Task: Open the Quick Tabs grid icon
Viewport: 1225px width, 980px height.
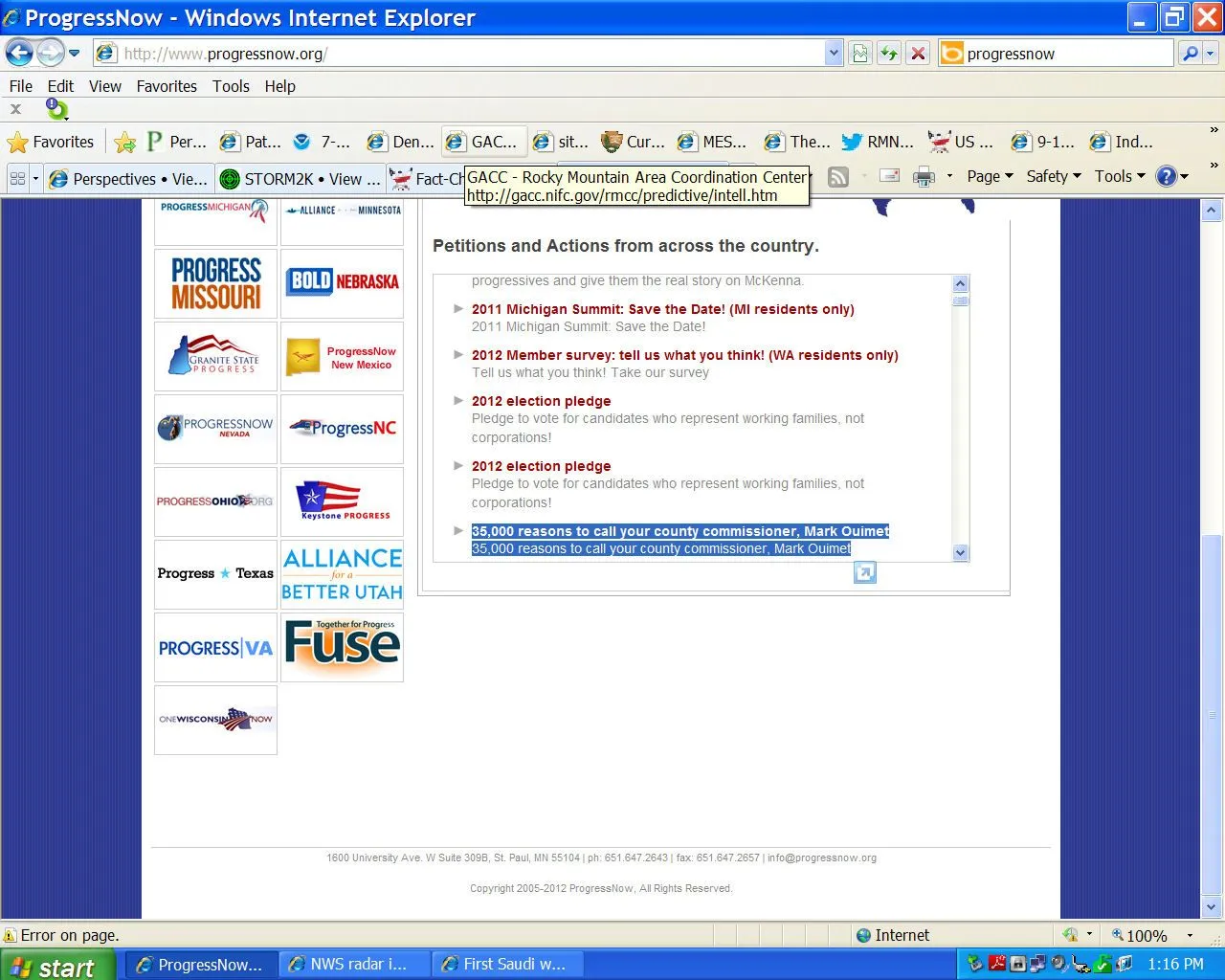Action: pos(17,178)
